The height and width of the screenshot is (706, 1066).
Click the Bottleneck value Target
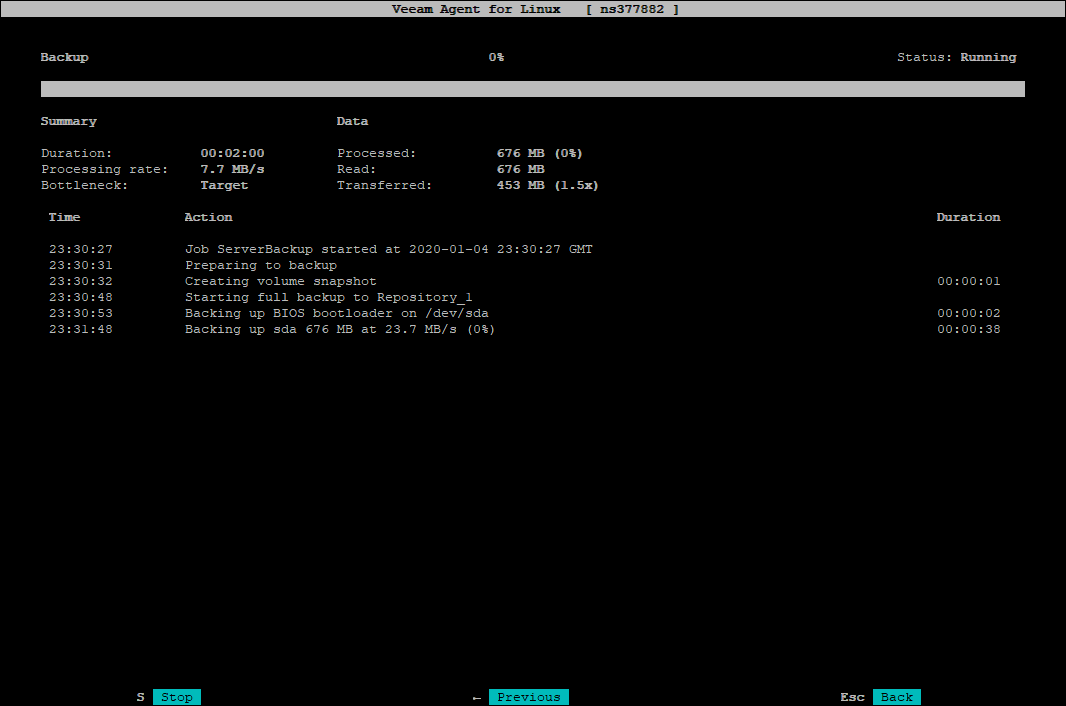pyautogui.click(x=224, y=185)
